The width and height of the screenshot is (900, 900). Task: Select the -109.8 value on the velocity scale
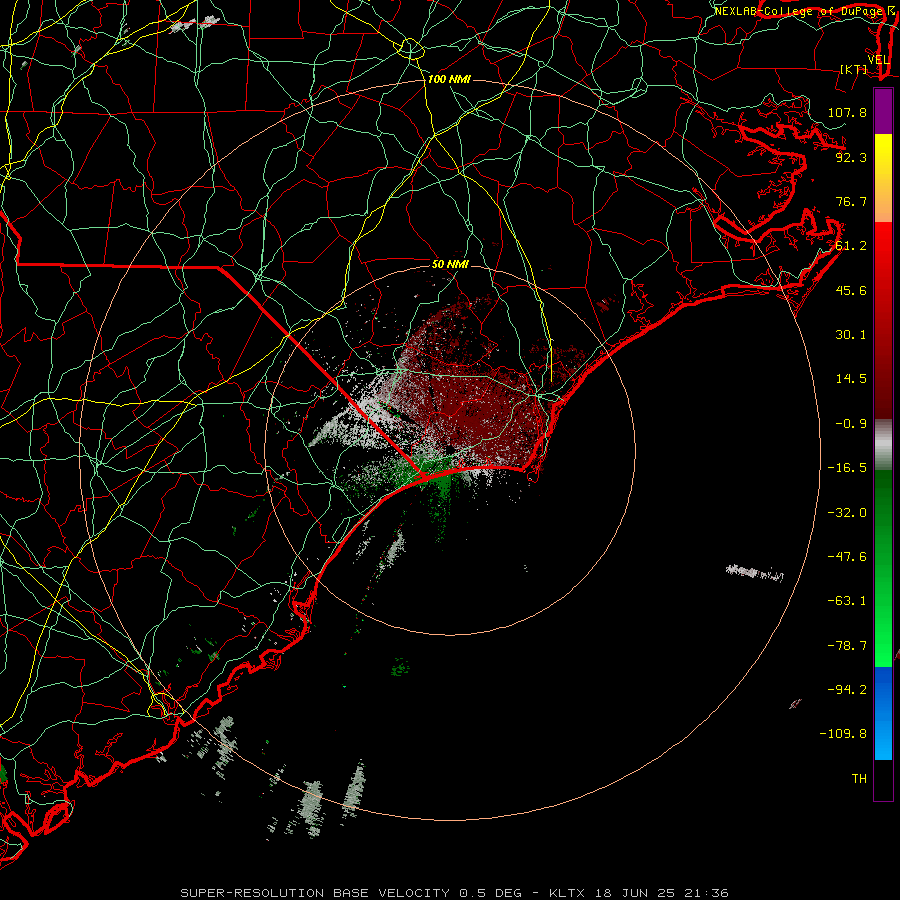(x=843, y=734)
